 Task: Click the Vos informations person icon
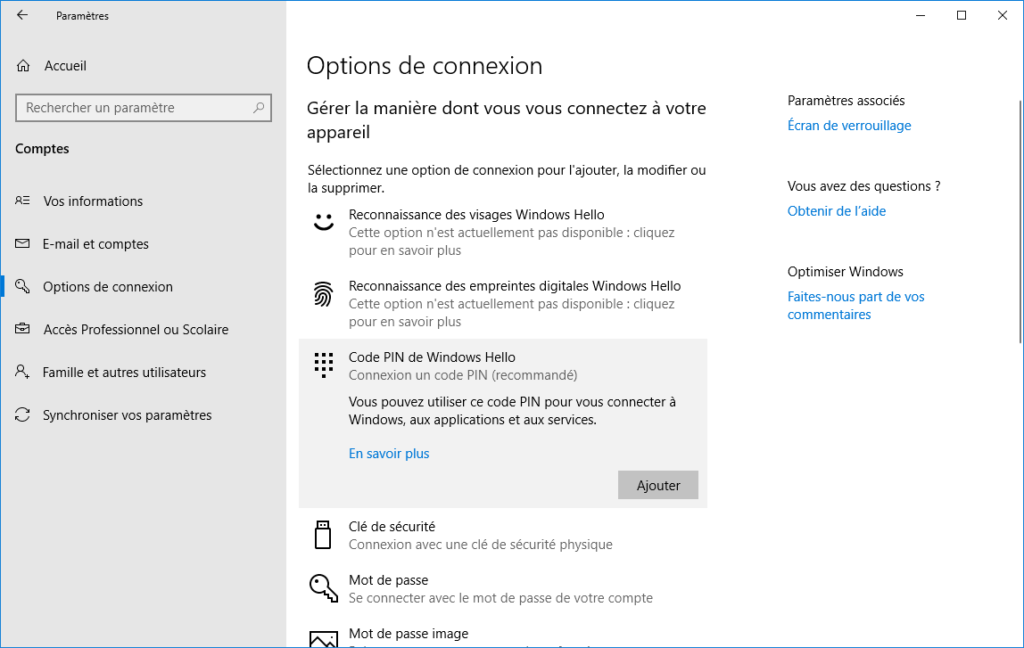(22, 201)
